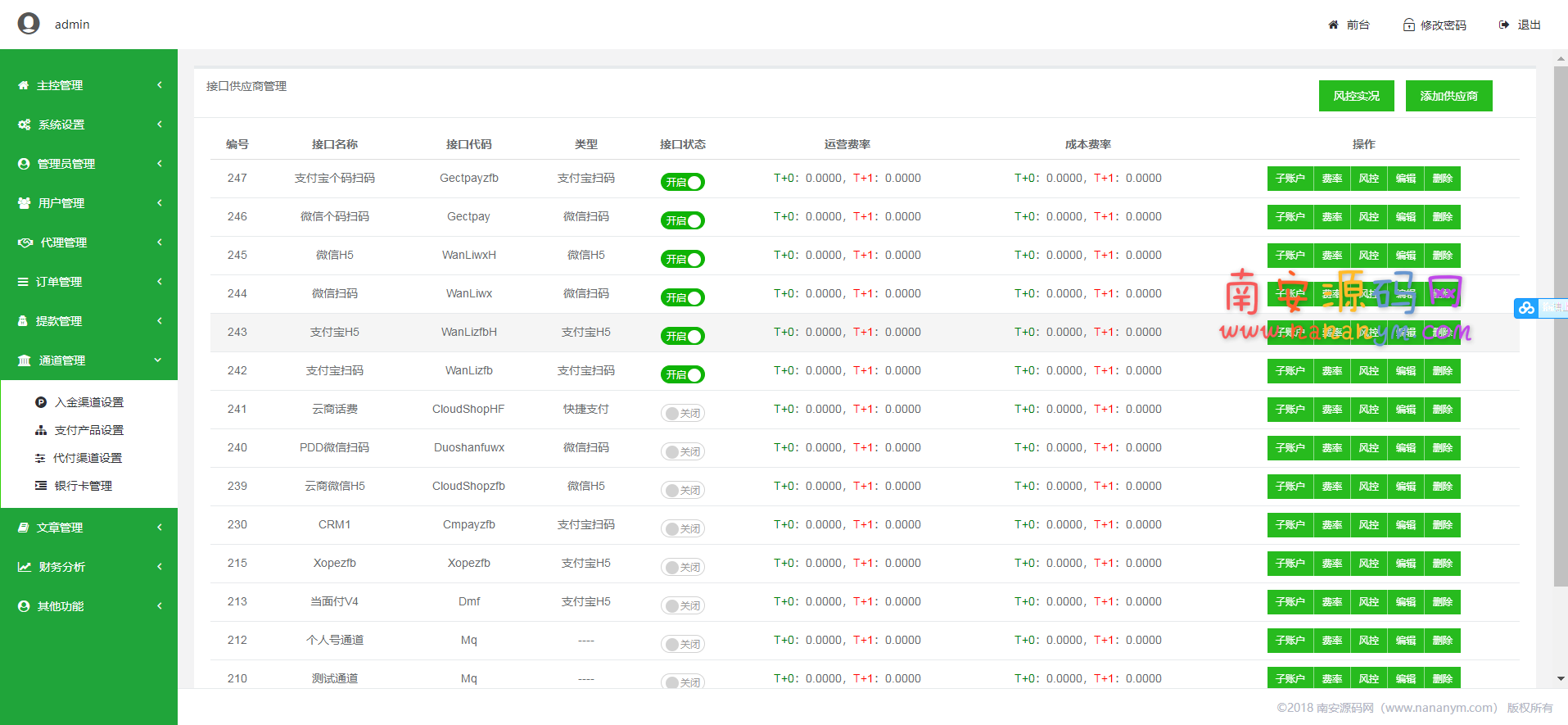Click 子账户 for 支付宝个码扫码 row
Screen dimensions: 1568x725
coord(1290,179)
